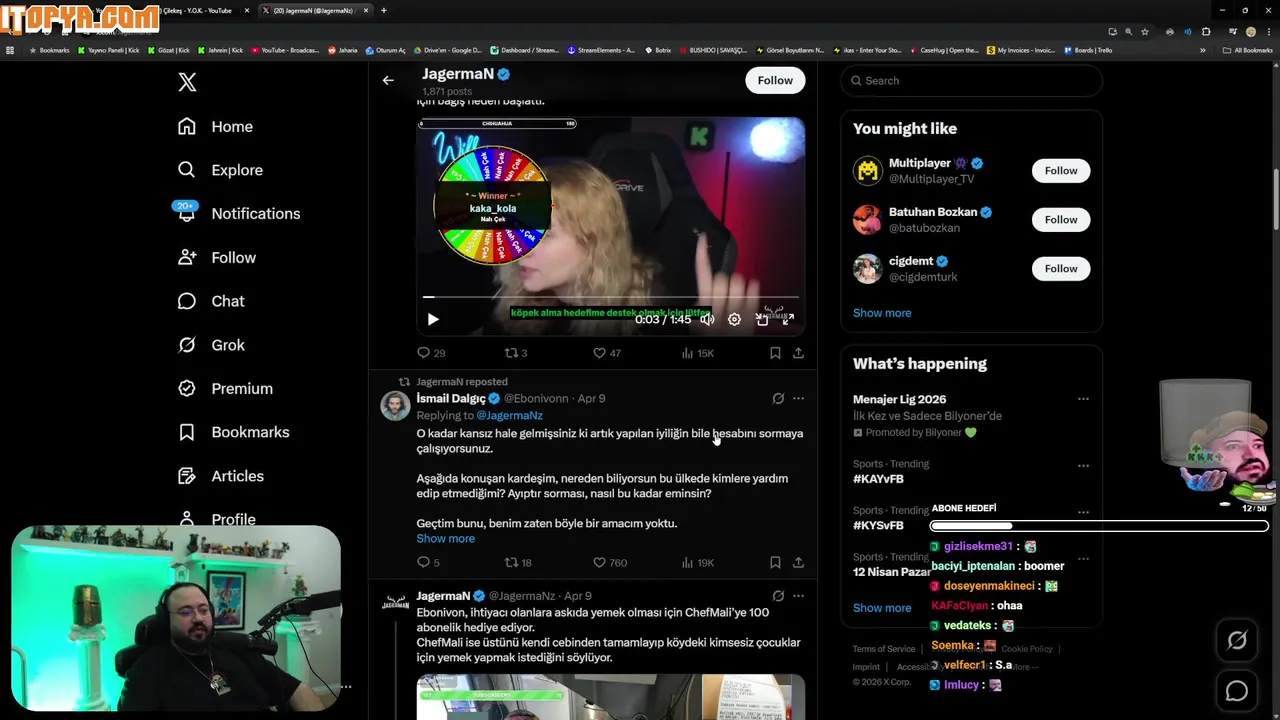Image resolution: width=1280 pixels, height=720 pixels.
Task: Open the All Bookmarks folder
Action: 1247,50
